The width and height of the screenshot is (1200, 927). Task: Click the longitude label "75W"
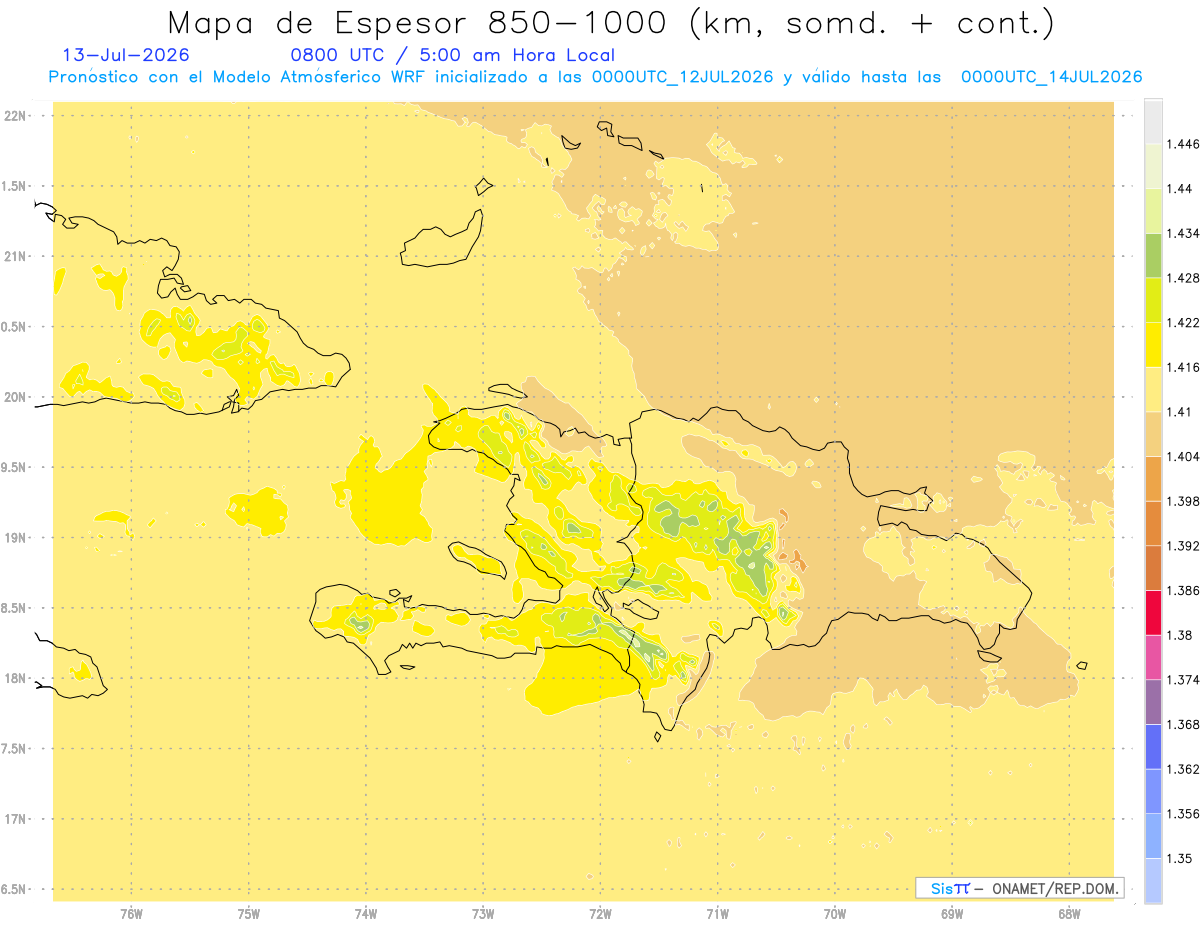click(x=249, y=913)
